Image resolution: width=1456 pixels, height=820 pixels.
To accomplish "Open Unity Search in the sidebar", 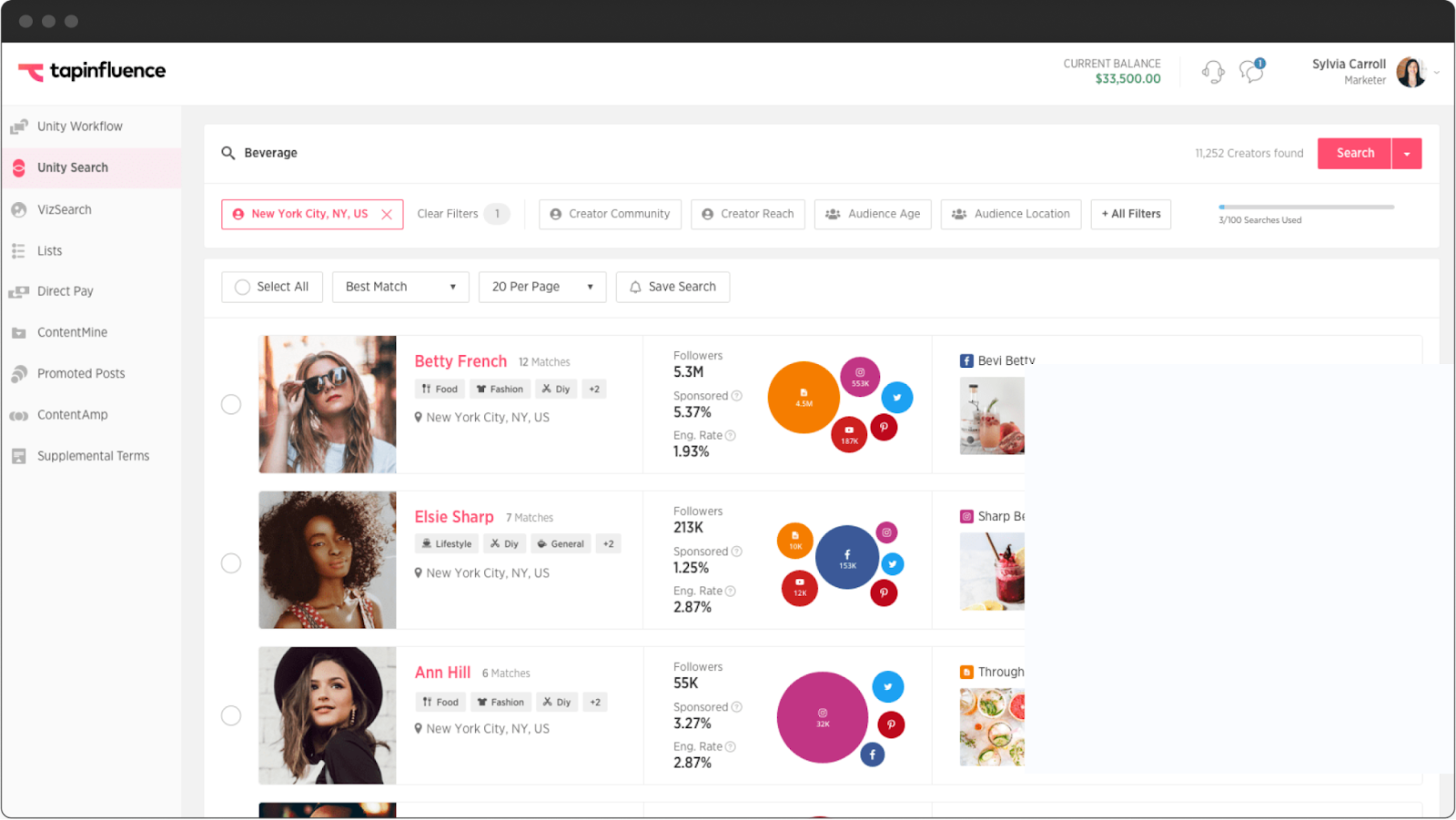I will (91, 167).
